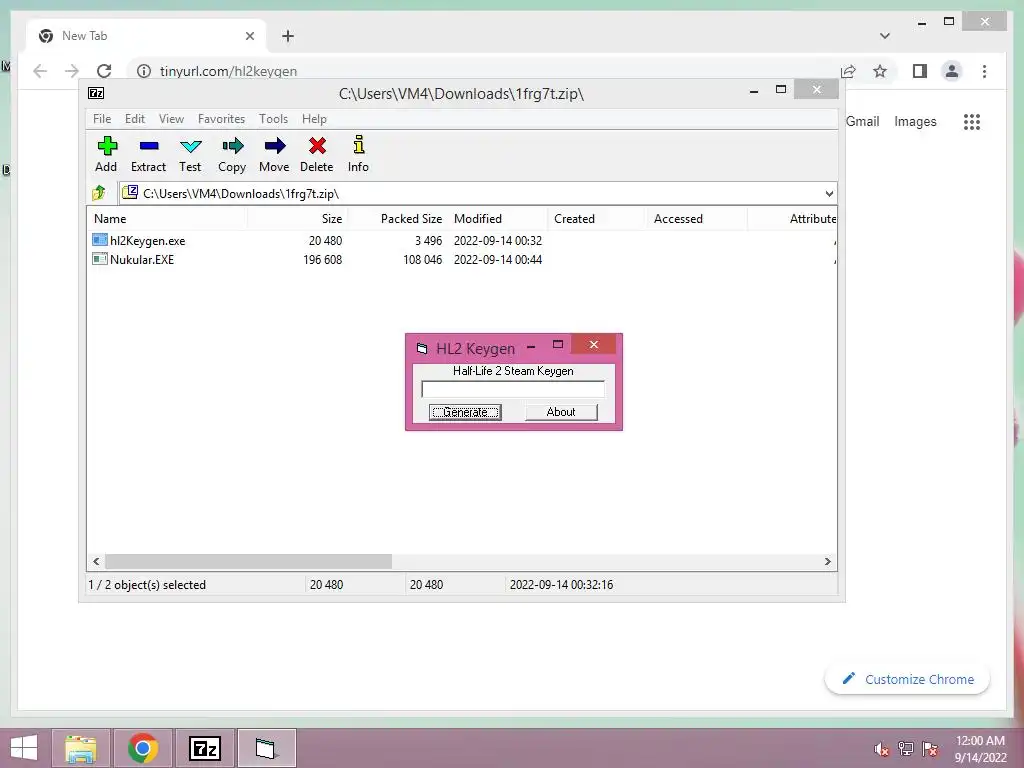Sort by Name column header

[x=167, y=219]
